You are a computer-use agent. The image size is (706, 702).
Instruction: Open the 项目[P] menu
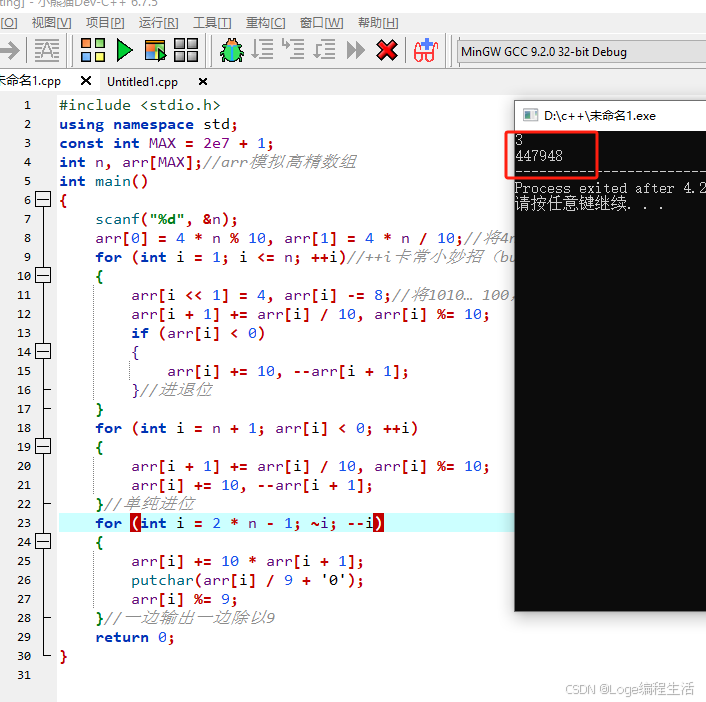tap(105, 23)
